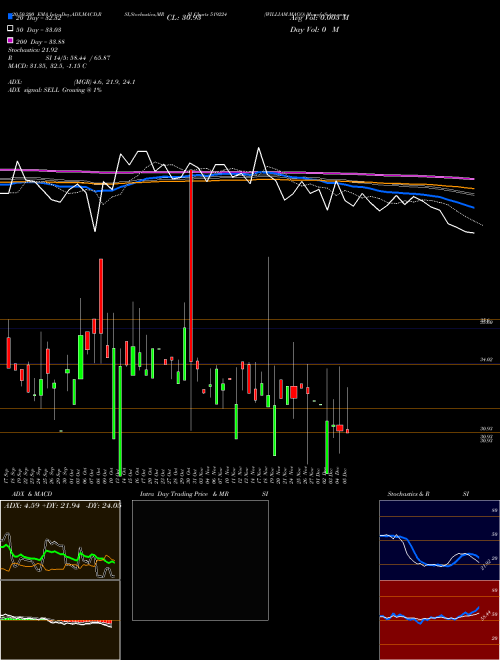500x660 pixels.
Task: Click the topmost 30.93 price level label
Action: 487,429
